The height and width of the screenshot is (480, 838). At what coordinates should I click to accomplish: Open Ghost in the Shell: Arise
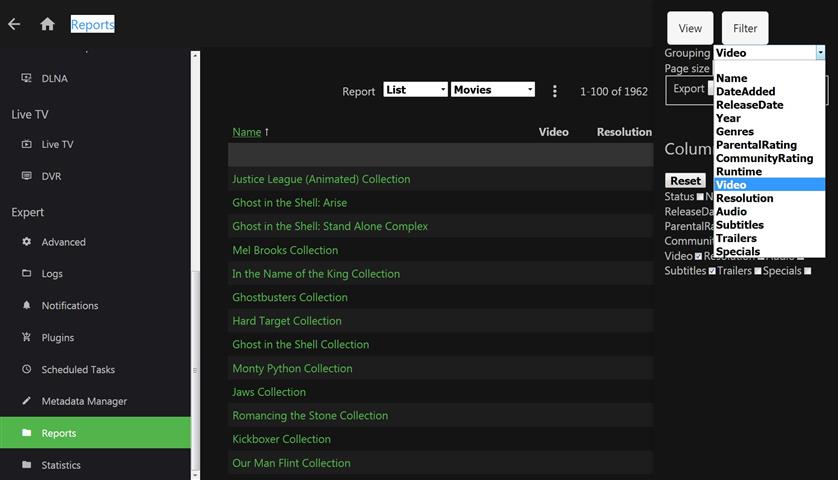click(x=290, y=203)
